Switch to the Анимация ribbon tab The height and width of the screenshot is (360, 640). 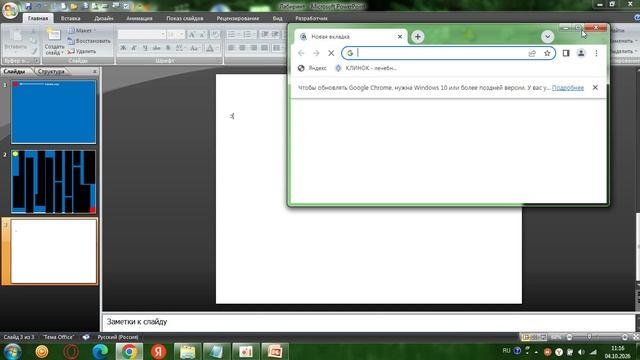tap(139, 18)
